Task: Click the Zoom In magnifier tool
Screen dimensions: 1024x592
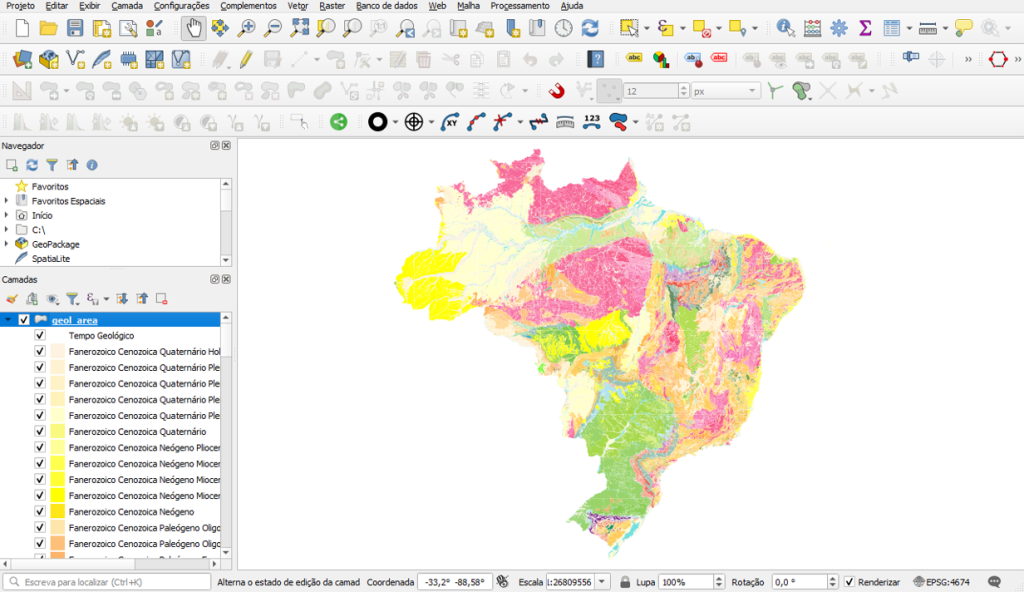Action: tap(246, 28)
